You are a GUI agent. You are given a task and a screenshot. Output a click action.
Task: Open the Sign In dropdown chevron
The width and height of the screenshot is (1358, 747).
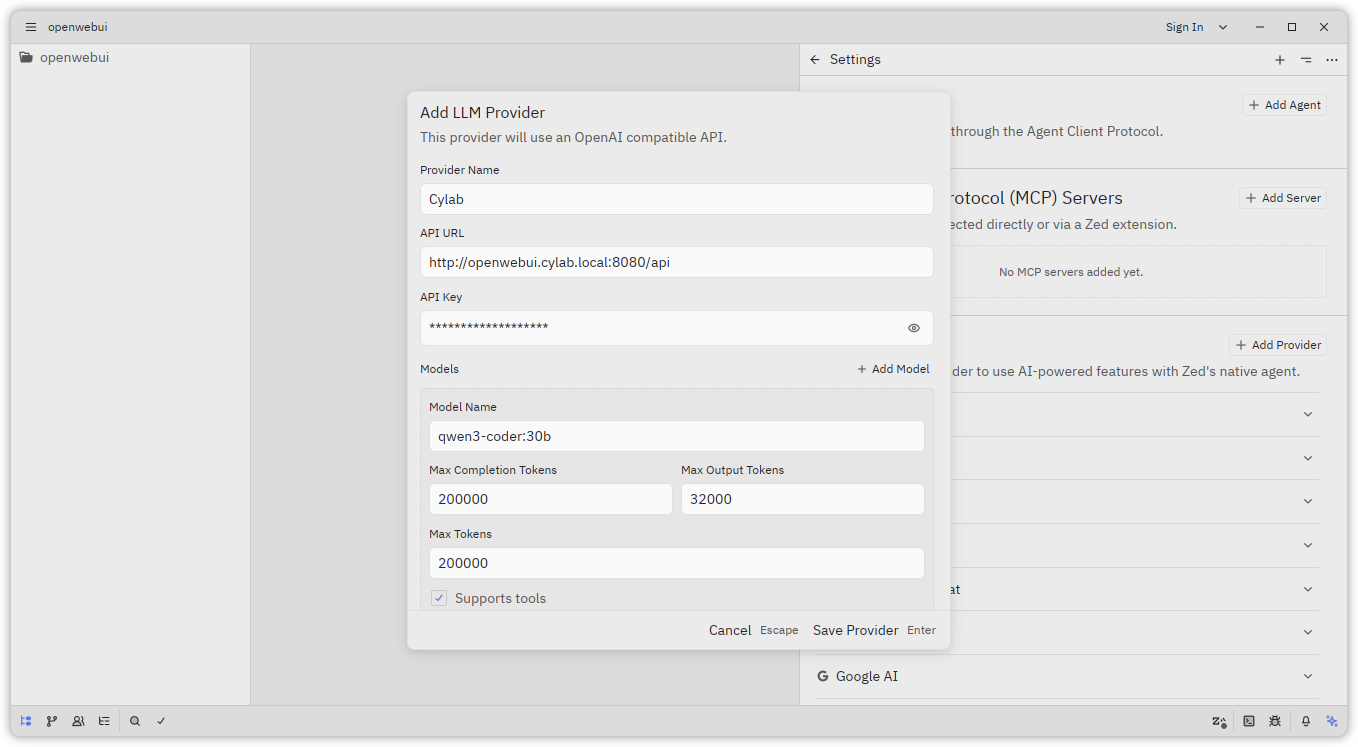(x=1222, y=27)
